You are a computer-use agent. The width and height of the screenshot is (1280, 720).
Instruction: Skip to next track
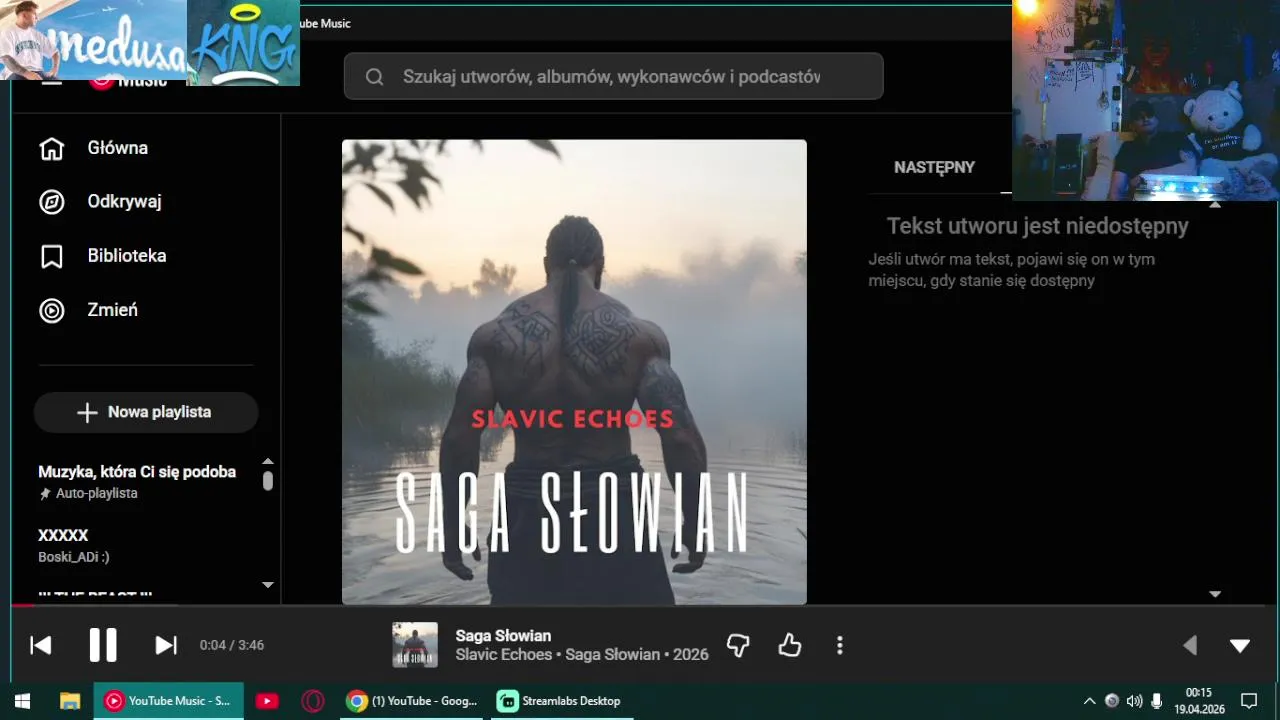click(x=166, y=645)
